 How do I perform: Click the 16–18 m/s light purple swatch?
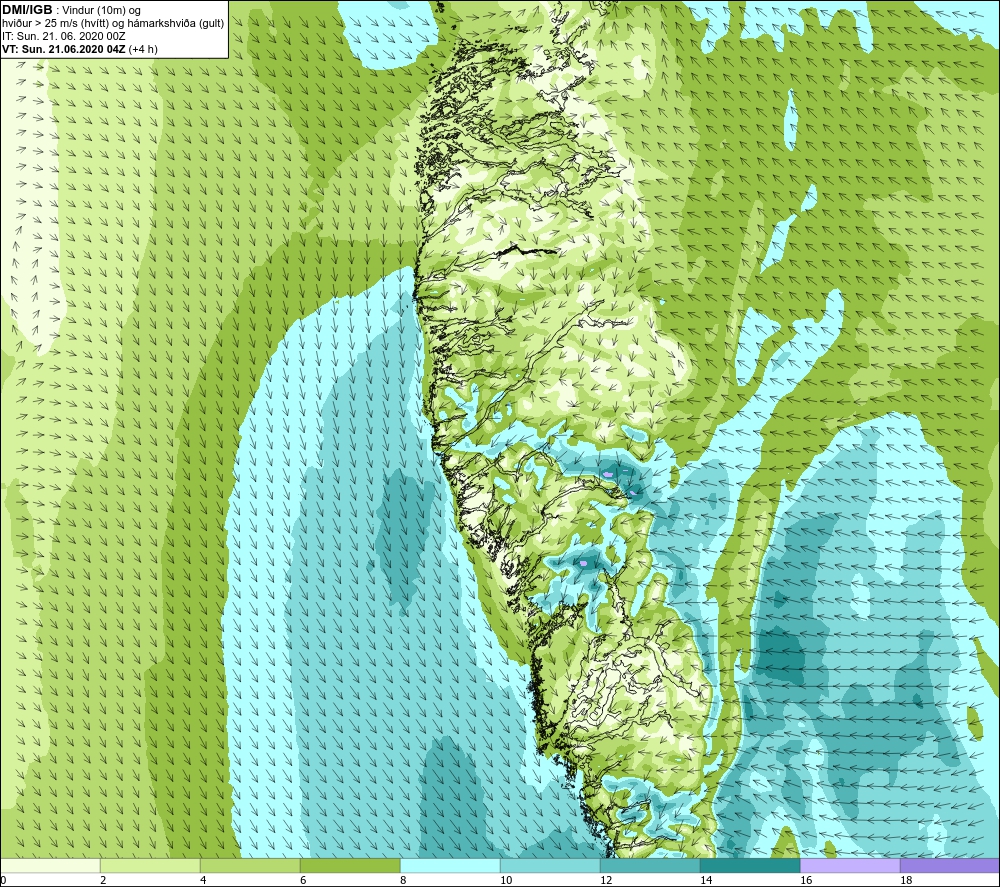850,865
